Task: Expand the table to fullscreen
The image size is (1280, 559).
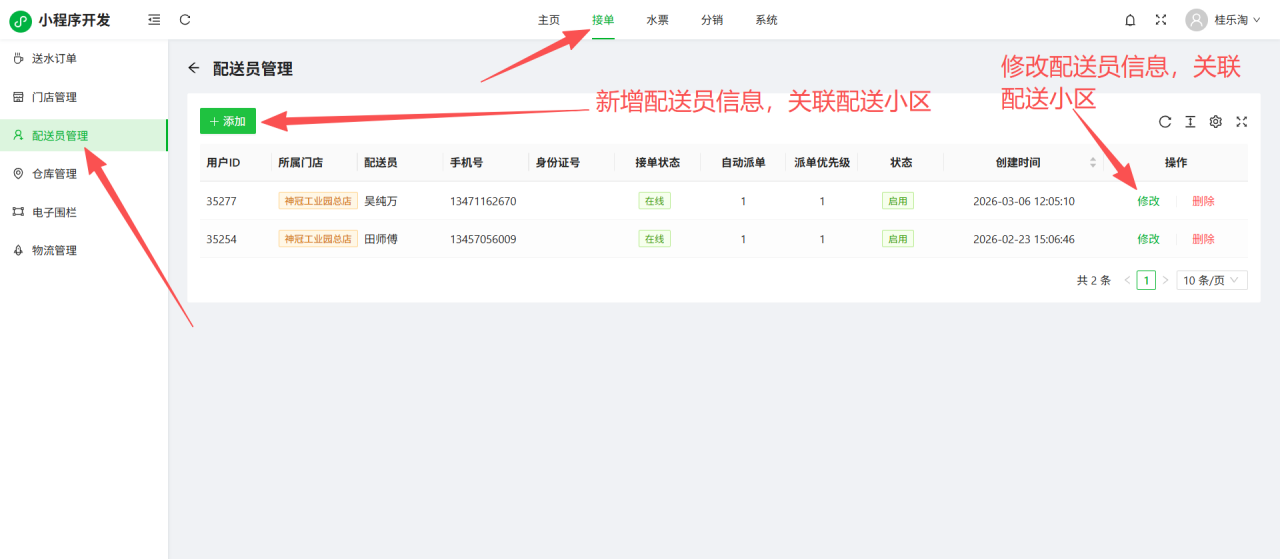Action: point(1241,122)
